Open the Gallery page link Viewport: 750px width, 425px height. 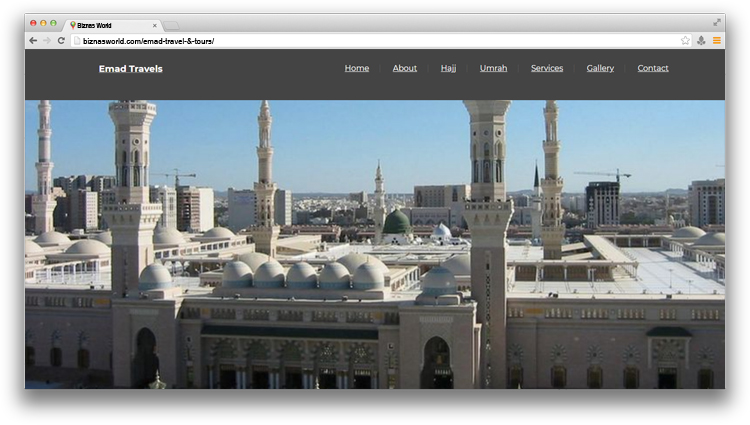600,68
